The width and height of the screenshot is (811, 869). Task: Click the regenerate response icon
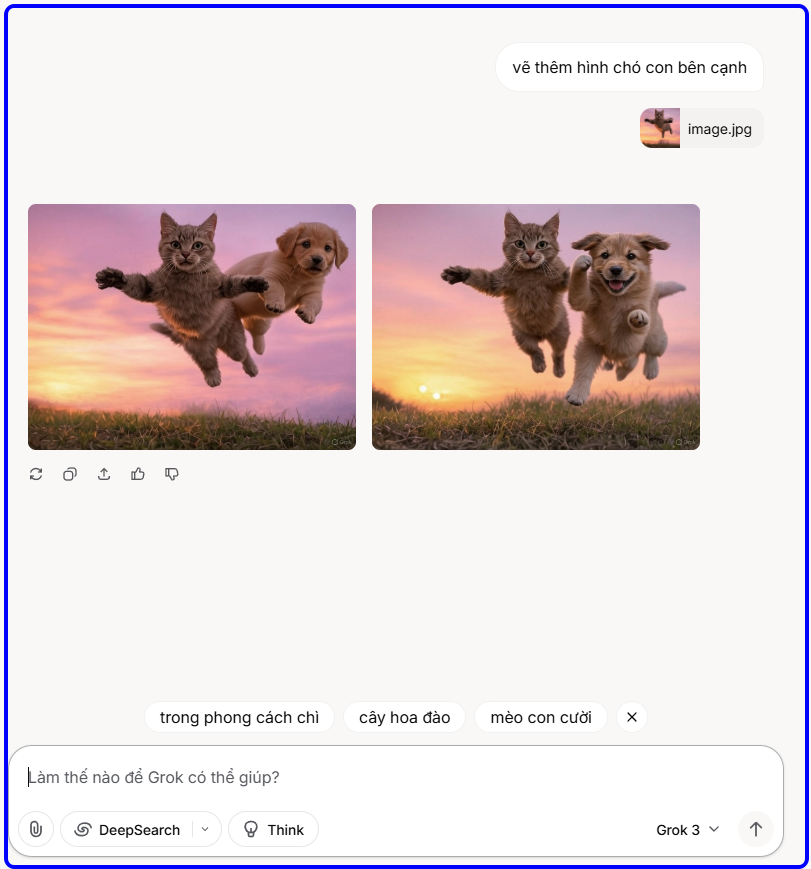pyautogui.click(x=36, y=474)
